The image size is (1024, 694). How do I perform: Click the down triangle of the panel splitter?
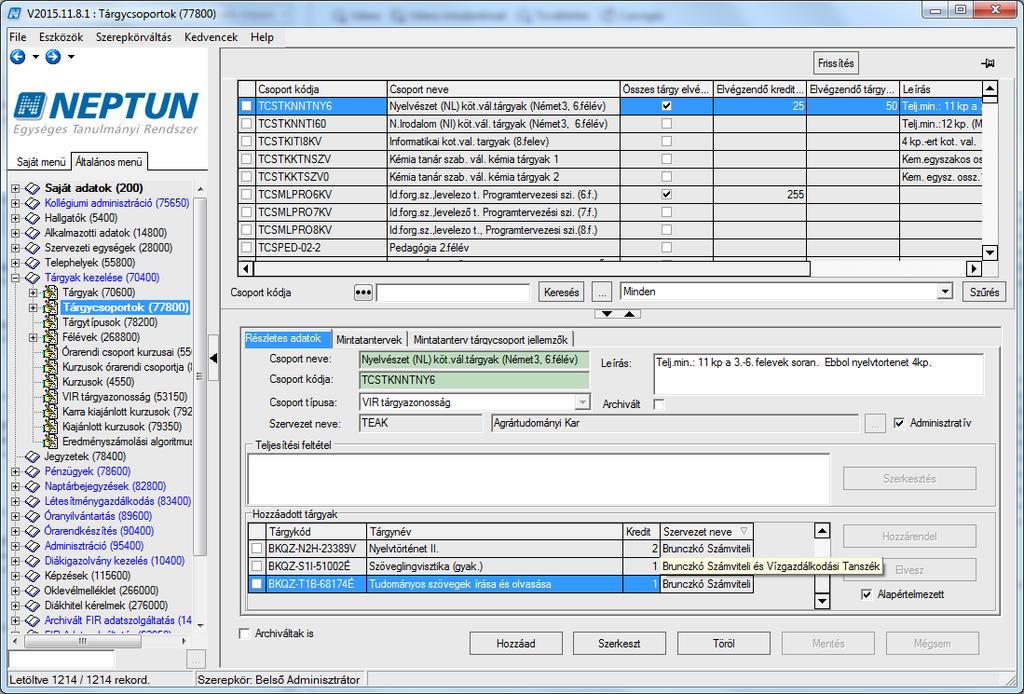pyautogui.click(x=607, y=314)
